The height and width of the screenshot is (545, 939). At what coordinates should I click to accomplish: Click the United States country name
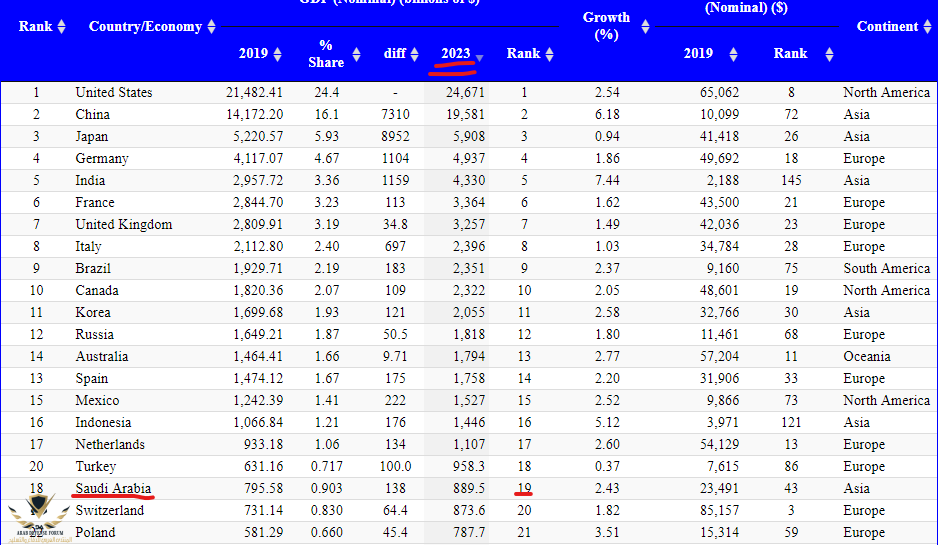(x=114, y=92)
